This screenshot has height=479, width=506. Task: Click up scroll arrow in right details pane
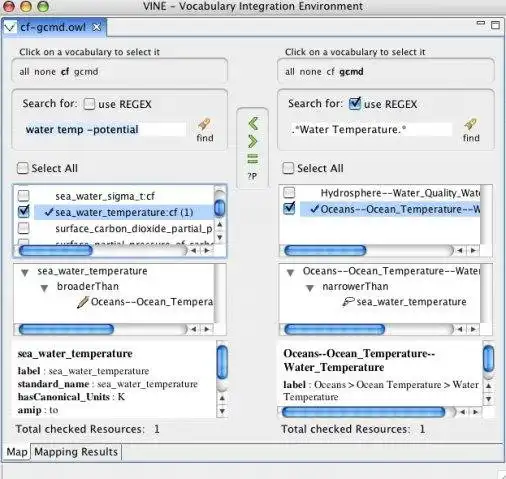click(488, 386)
